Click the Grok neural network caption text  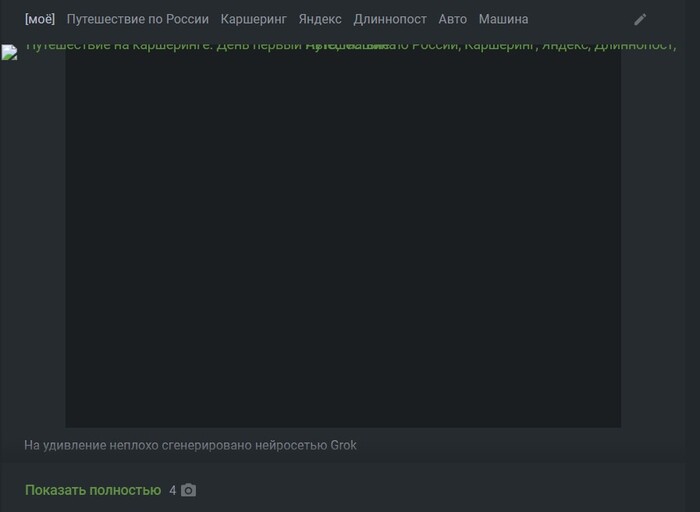point(190,445)
